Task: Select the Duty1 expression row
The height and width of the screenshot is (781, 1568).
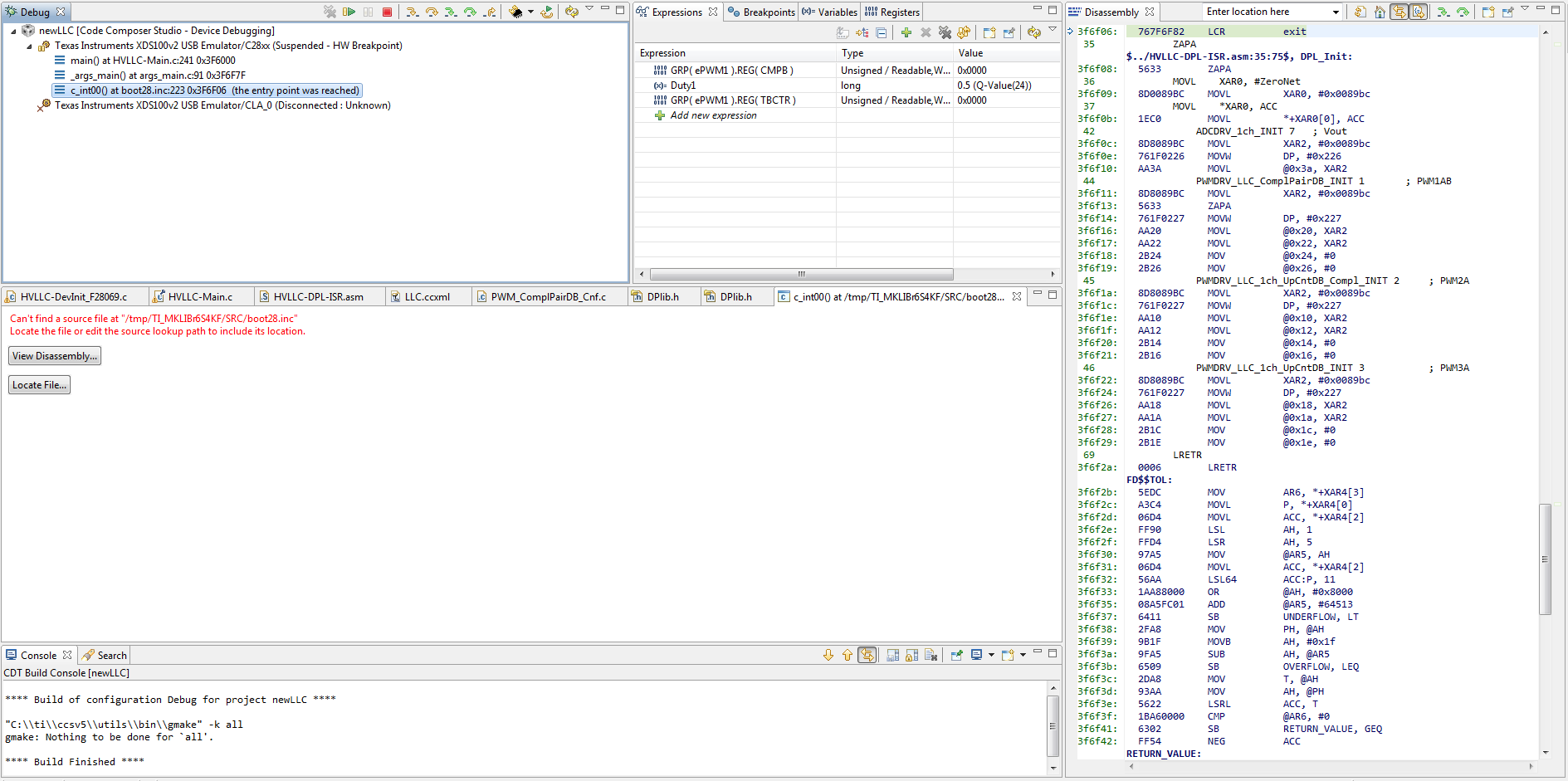Action: coord(847,85)
